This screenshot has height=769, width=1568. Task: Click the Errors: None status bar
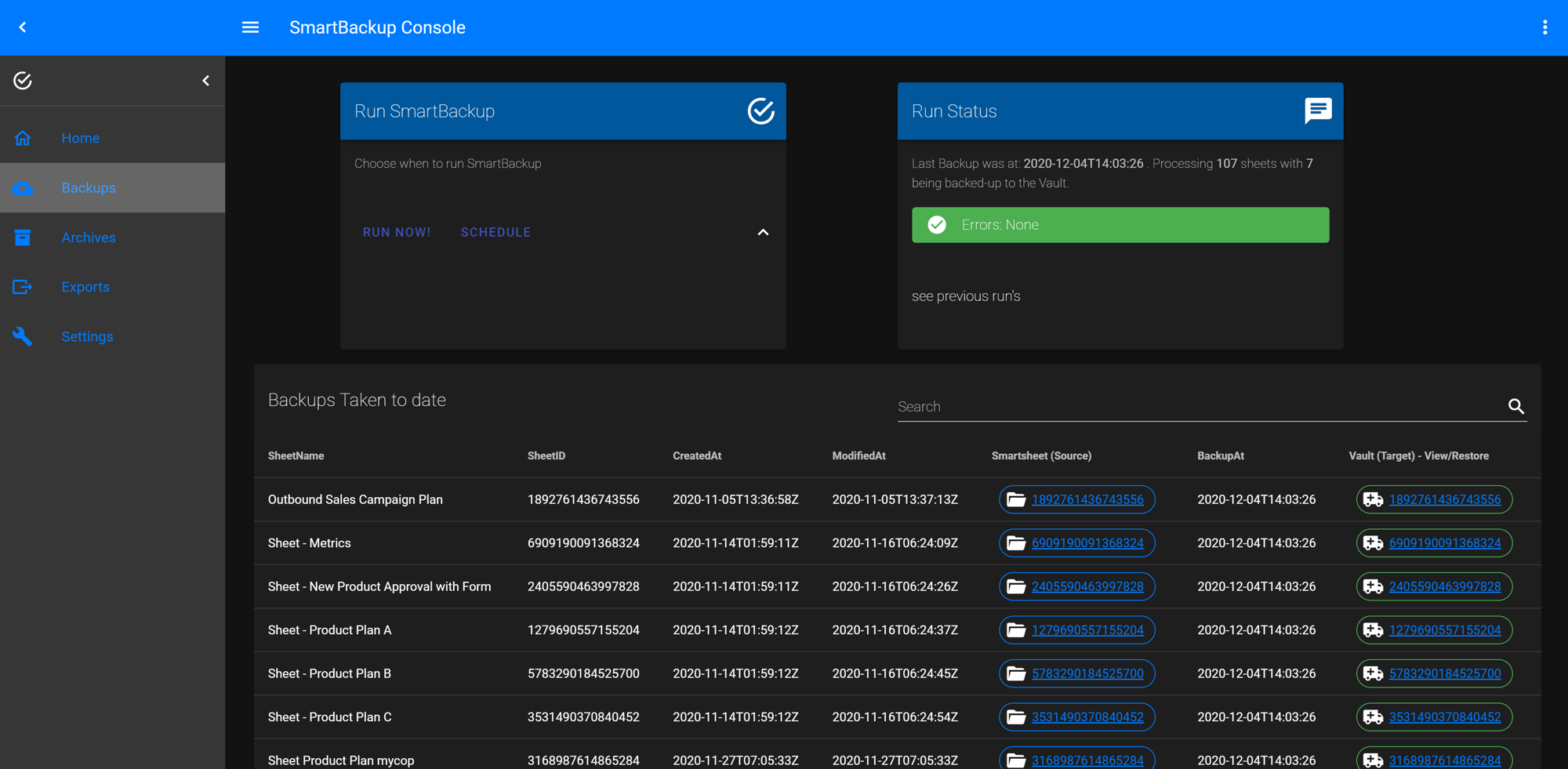pyautogui.click(x=1120, y=225)
